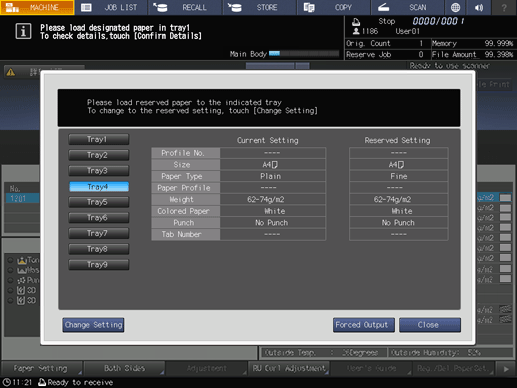This screenshot has height=388, width=517.
Task: Open the STORE tab
Action: pos(260,7)
